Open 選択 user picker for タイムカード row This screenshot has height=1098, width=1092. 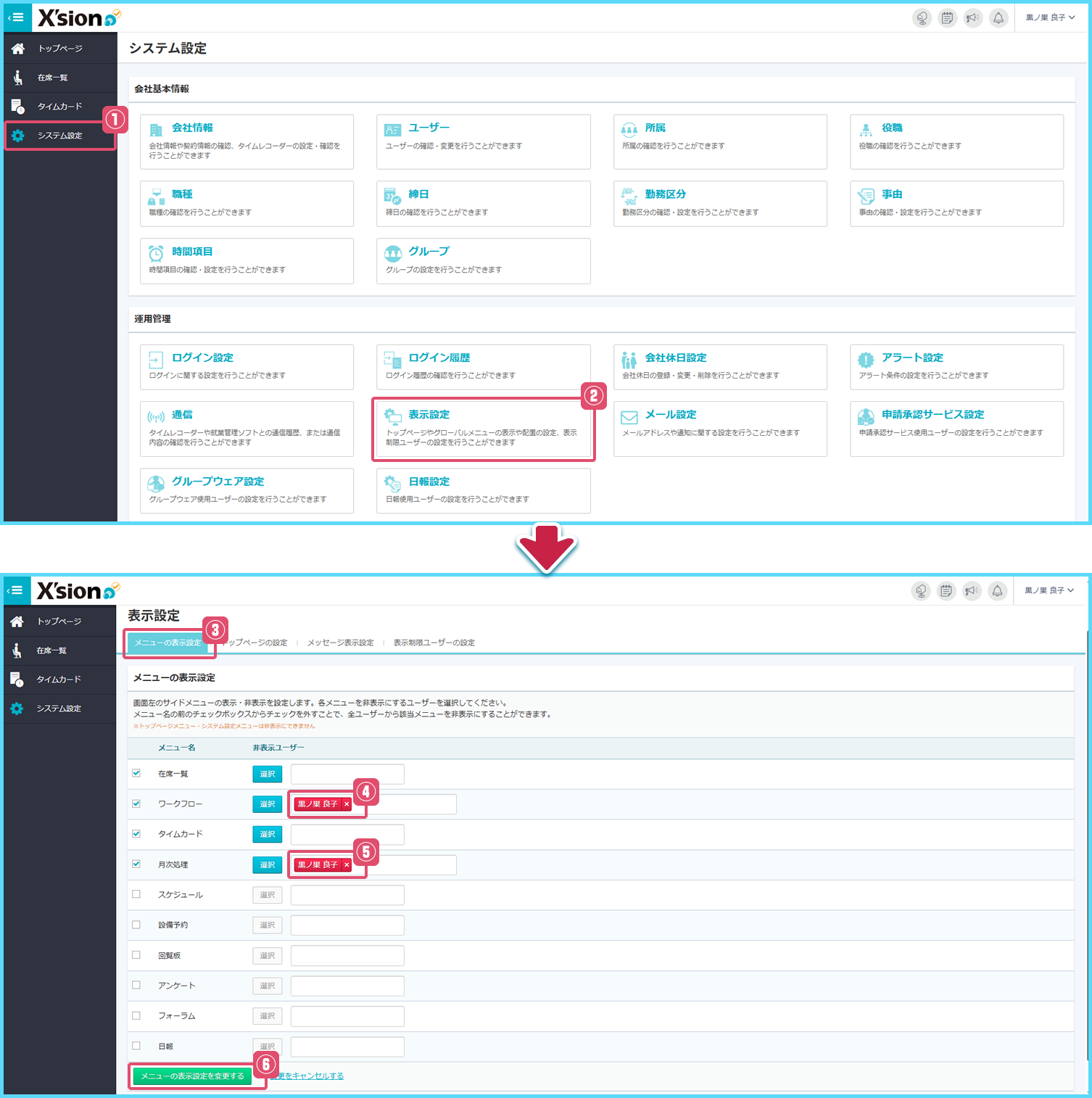268,835
